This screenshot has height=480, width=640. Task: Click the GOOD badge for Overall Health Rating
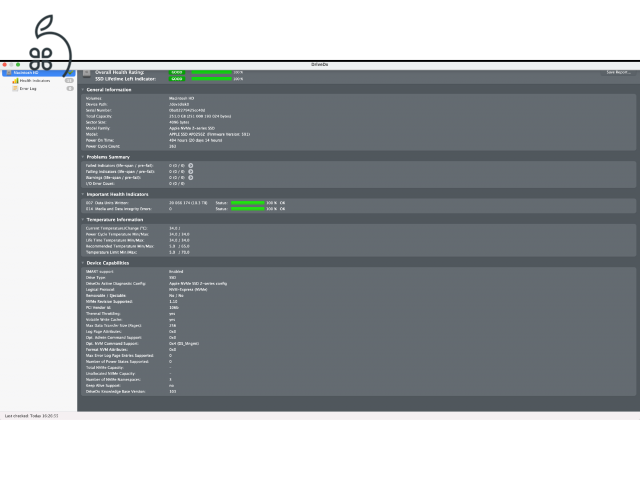177,72
